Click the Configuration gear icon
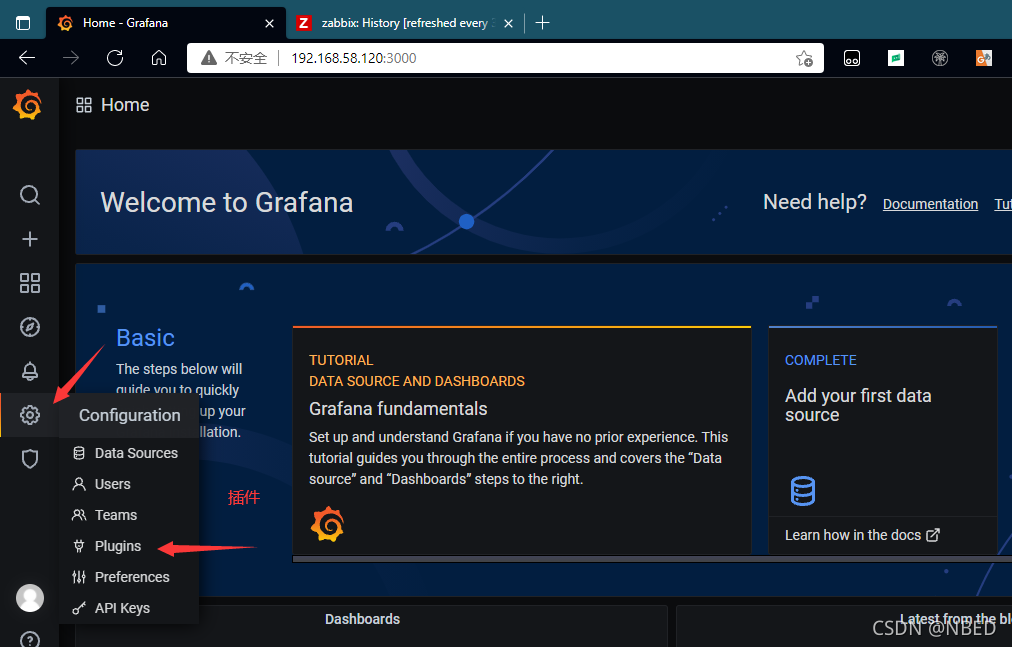This screenshot has width=1012, height=647. pos(30,415)
